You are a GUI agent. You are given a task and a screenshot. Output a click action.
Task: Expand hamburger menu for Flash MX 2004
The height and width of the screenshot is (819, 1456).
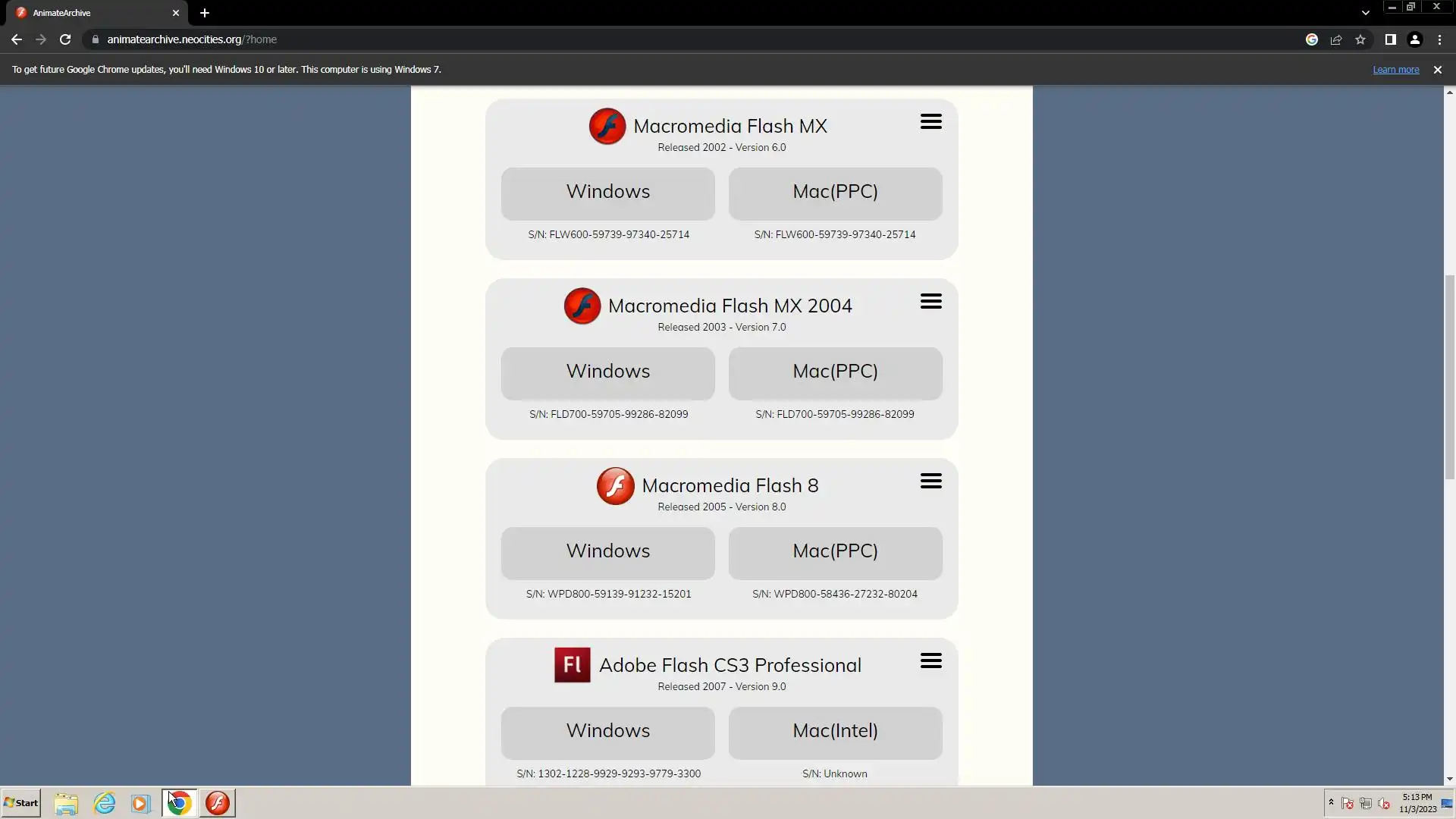pyautogui.click(x=930, y=302)
